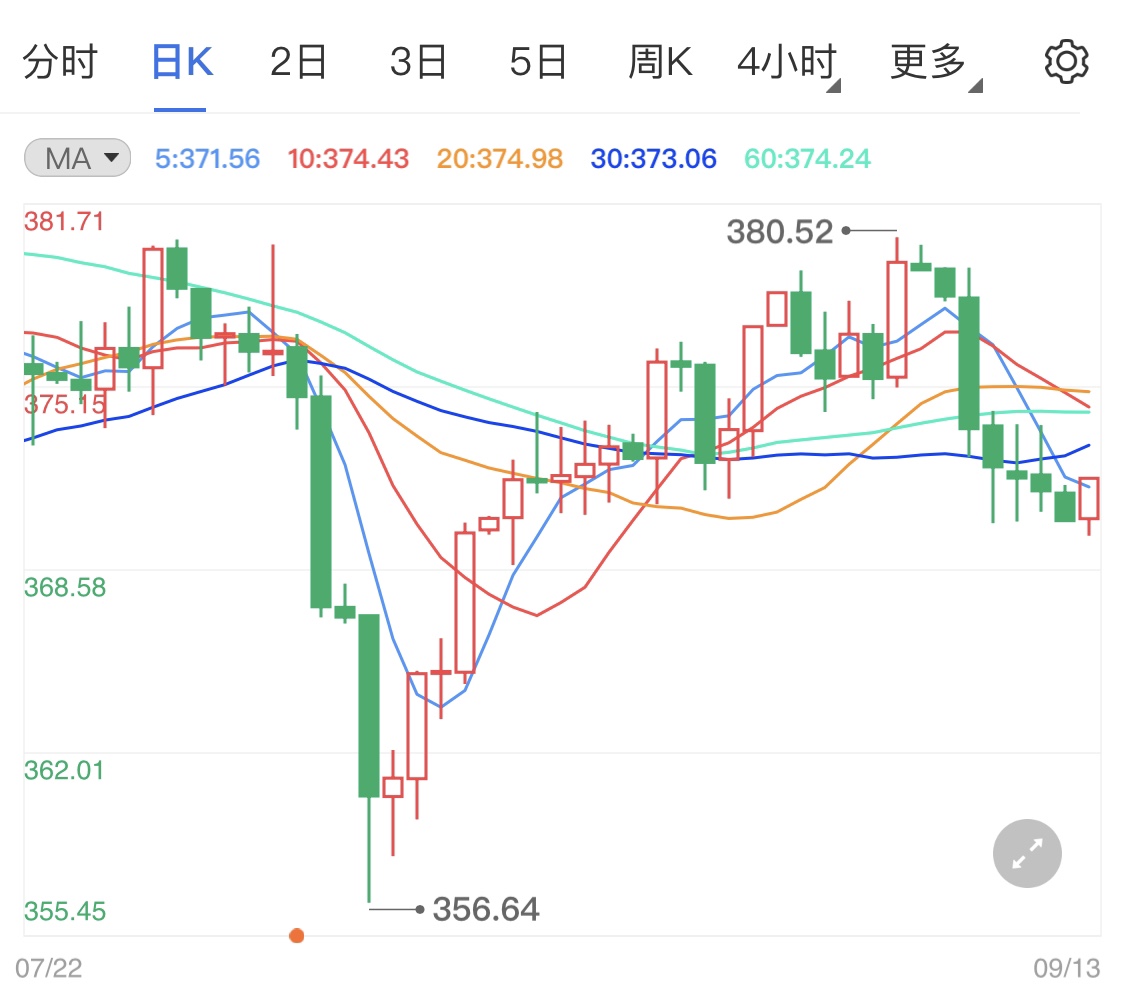
Task: Click the high price label 380.52
Action: pyautogui.click(x=780, y=232)
